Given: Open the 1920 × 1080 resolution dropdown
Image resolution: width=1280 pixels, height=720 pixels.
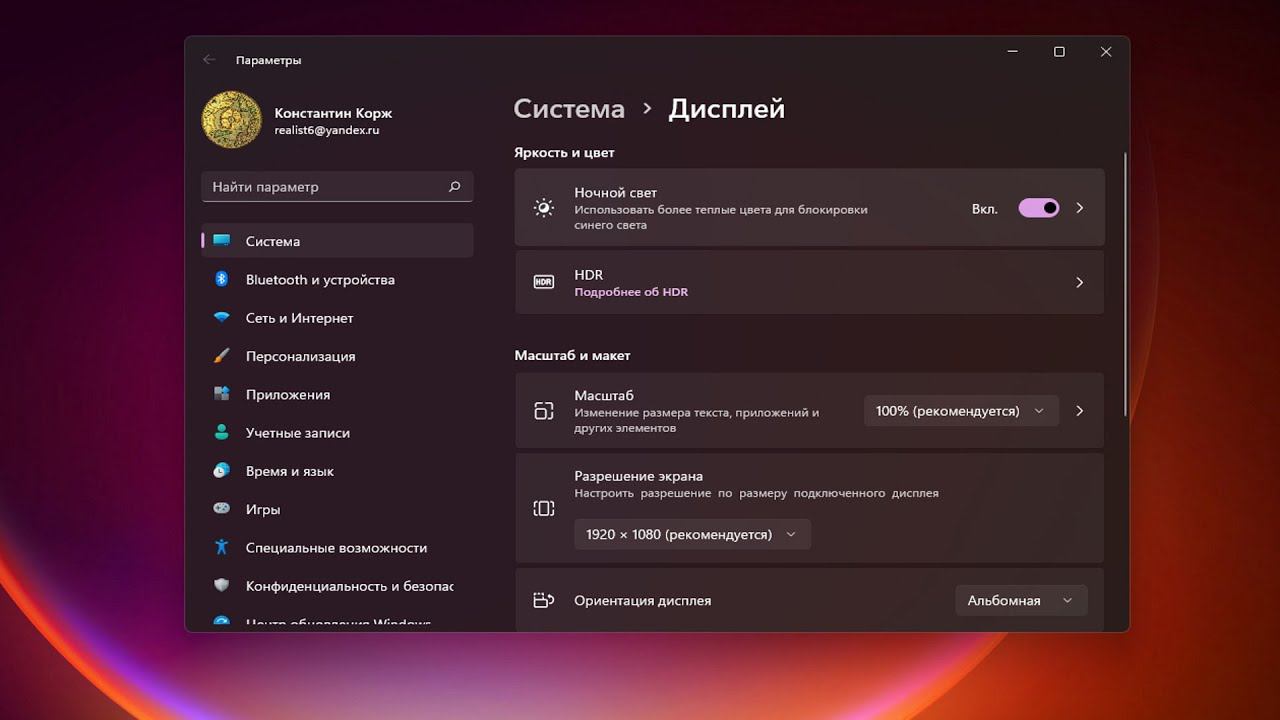Looking at the screenshot, I should pyautogui.click(x=692, y=535).
